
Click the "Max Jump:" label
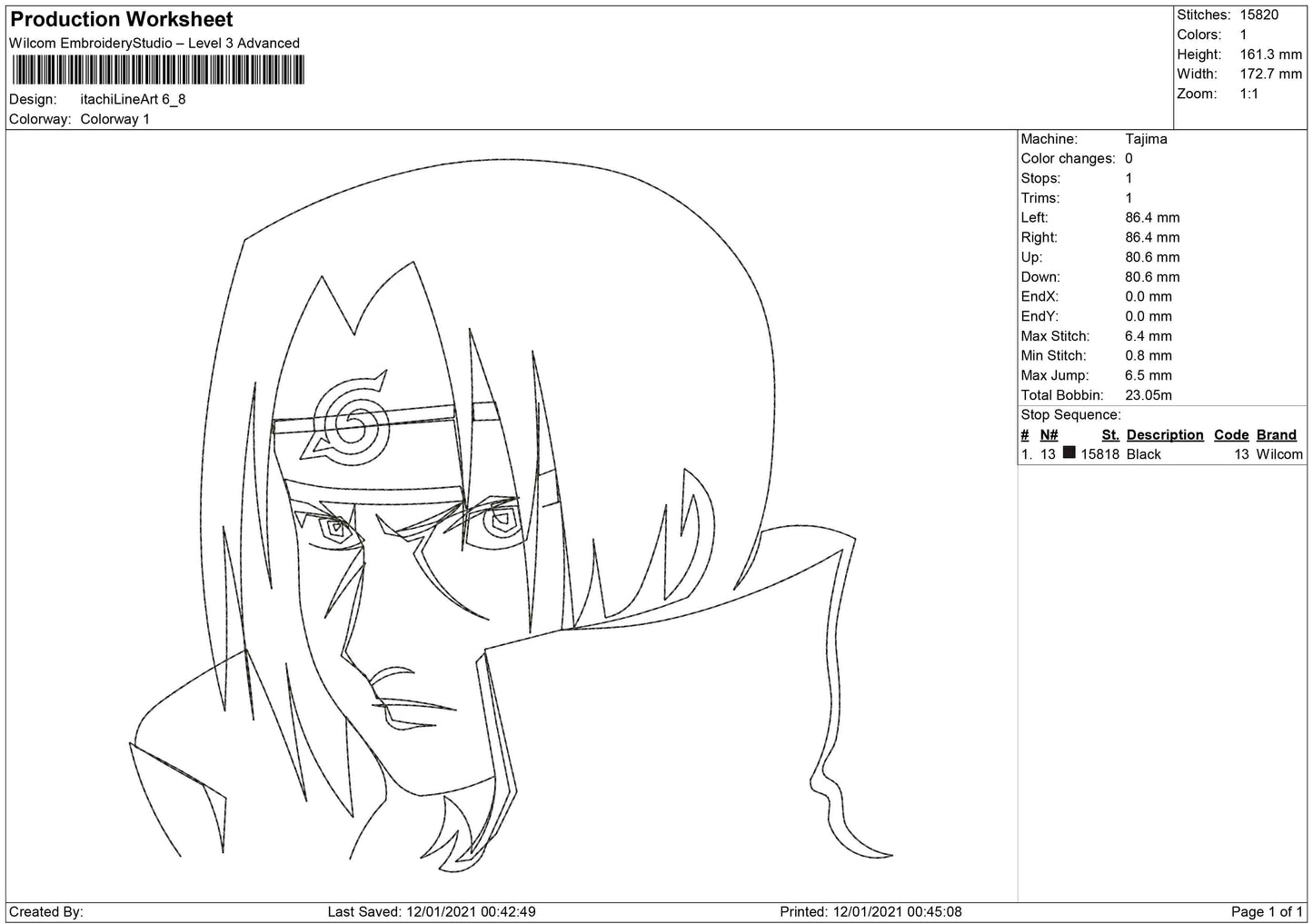coord(1054,375)
